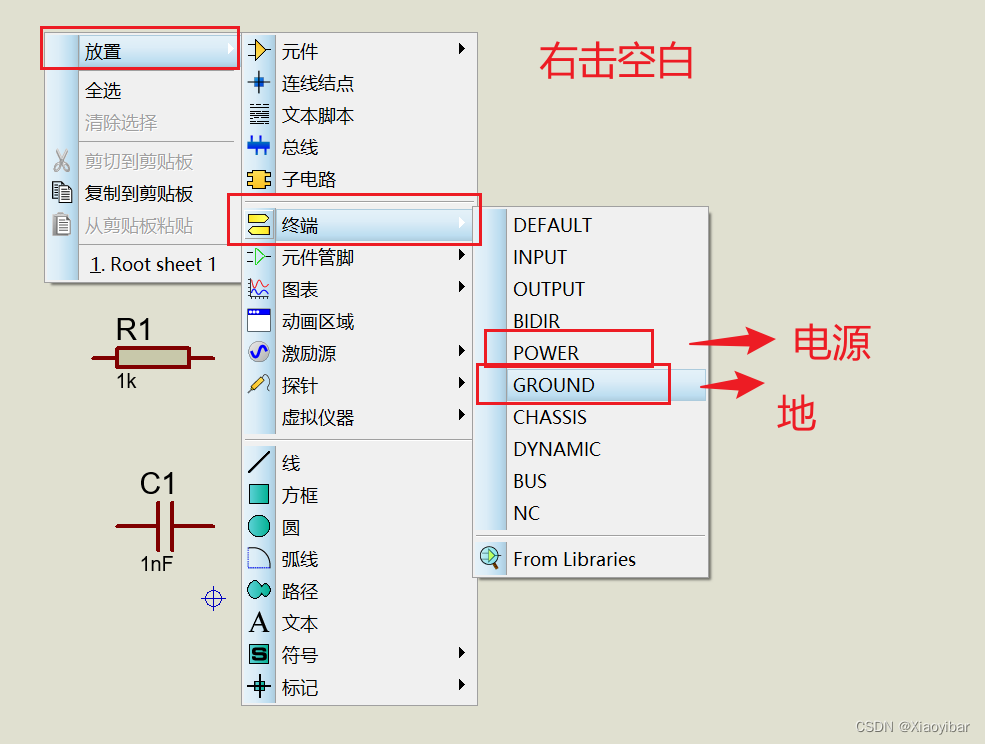Expand the 激励源 submenu arrow

pyautogui.click(x=462, y=351)
